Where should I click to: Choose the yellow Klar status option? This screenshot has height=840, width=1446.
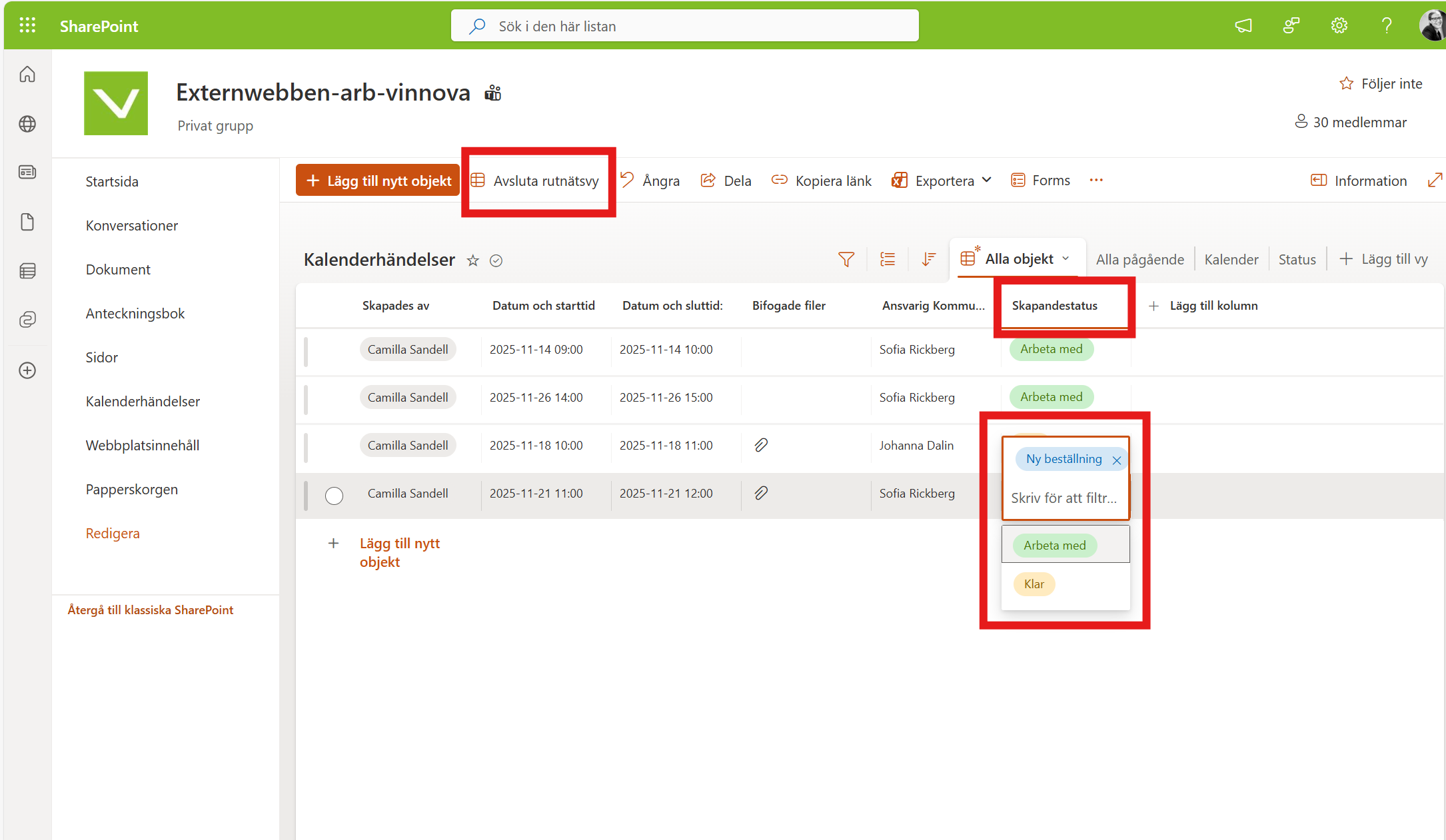1034,584
